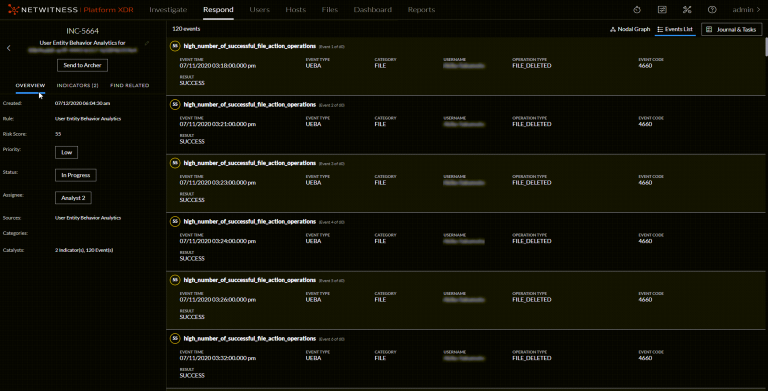Click the risk score 55 badge of first event
Viewport: 768px width, 391px height.
pyautogui.click(x=175, y=46)
